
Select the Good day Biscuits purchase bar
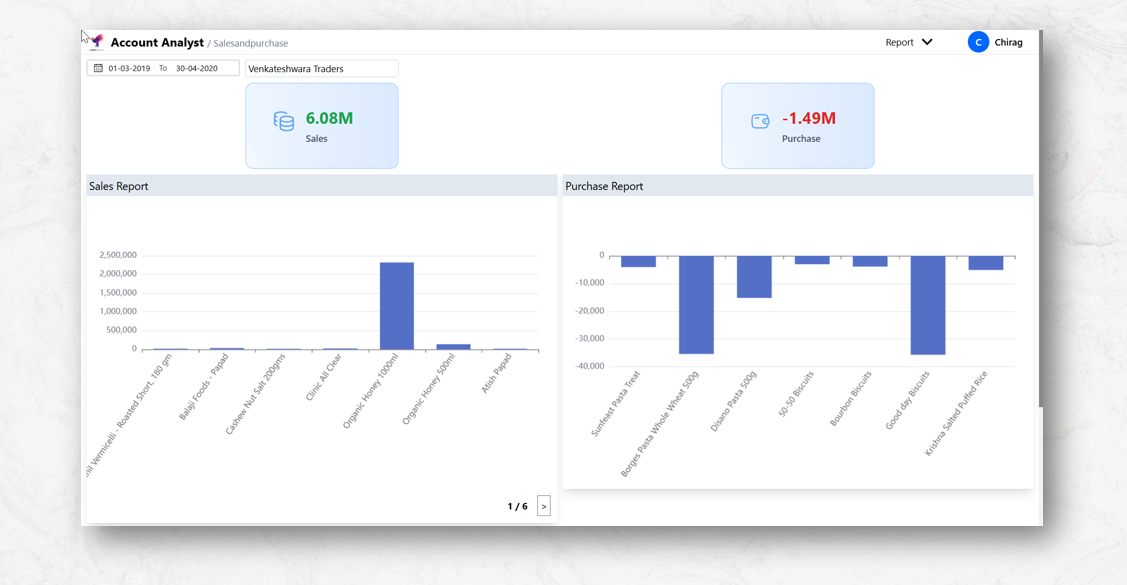[928, 304]
